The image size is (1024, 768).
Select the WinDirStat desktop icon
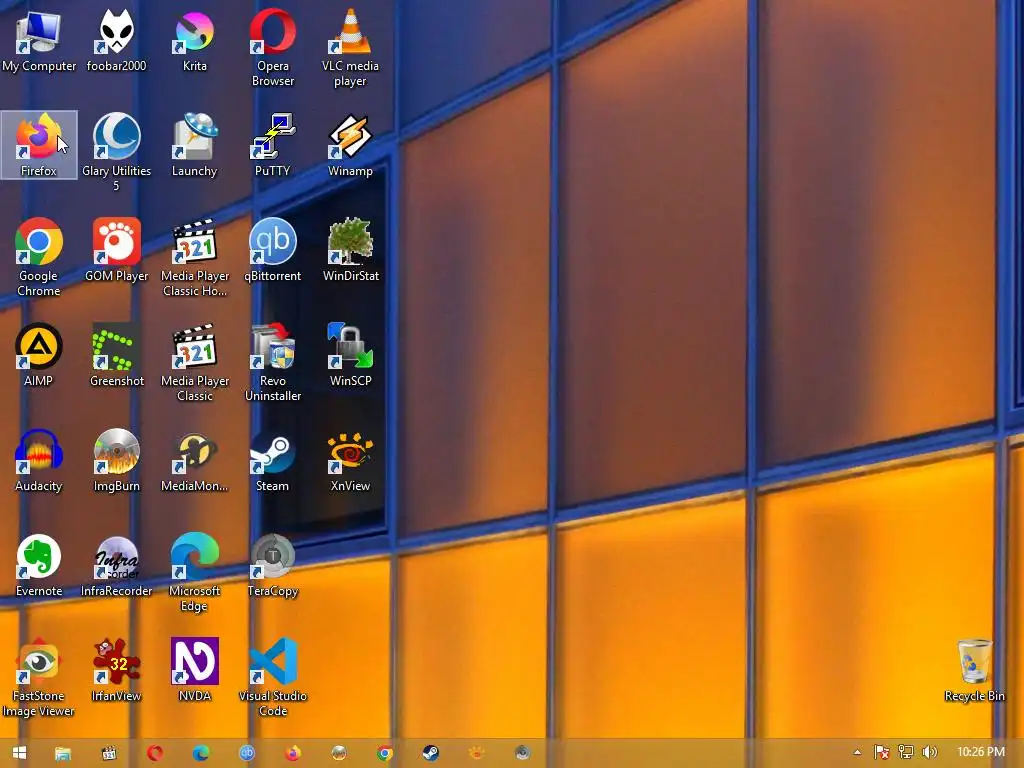(351, 249)
